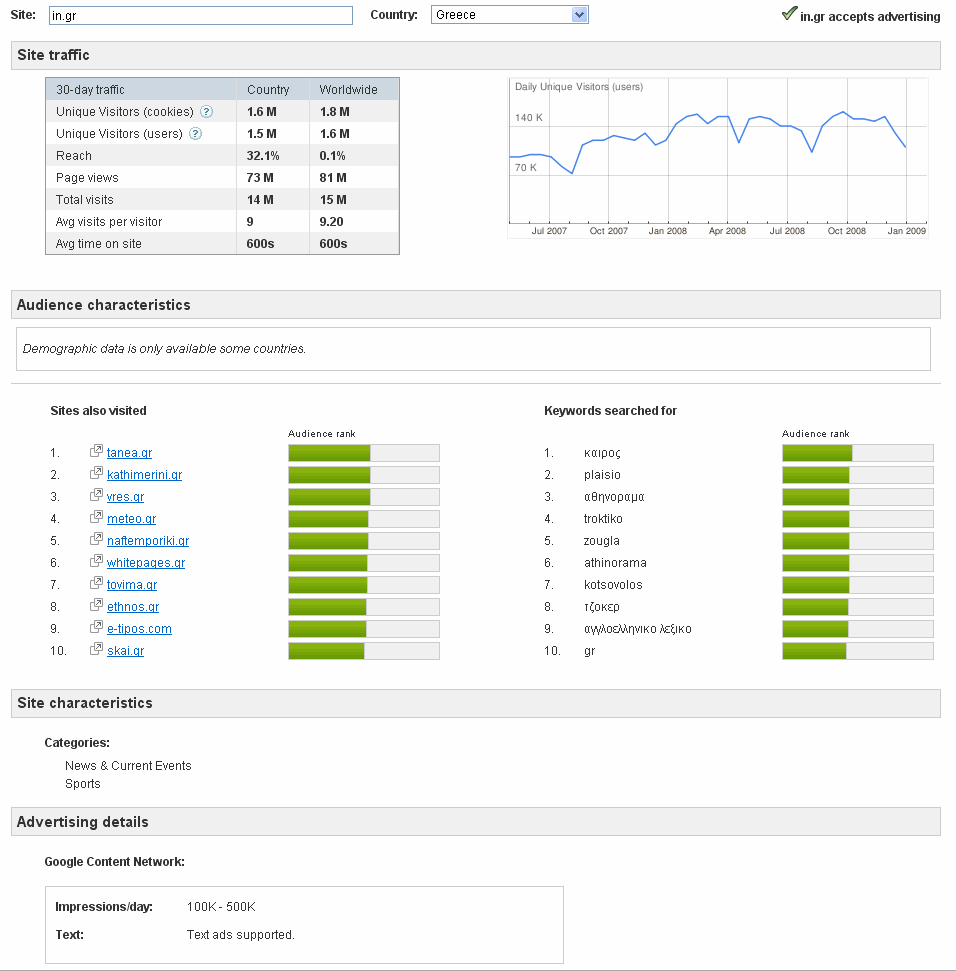
Task: Click the help icon next to Unique Visitors (users)
Action: (x=195, y=134)
